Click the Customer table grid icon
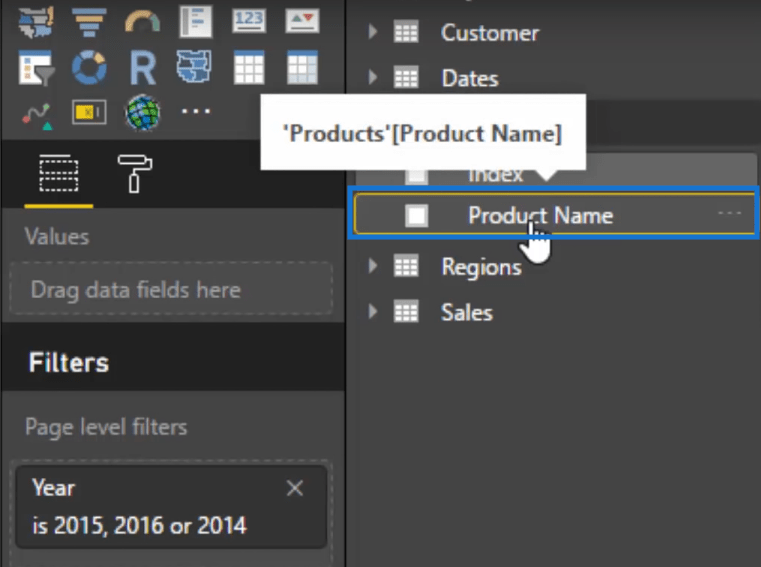The height and width of the screenshot is (567, 761). pos(406,32)
